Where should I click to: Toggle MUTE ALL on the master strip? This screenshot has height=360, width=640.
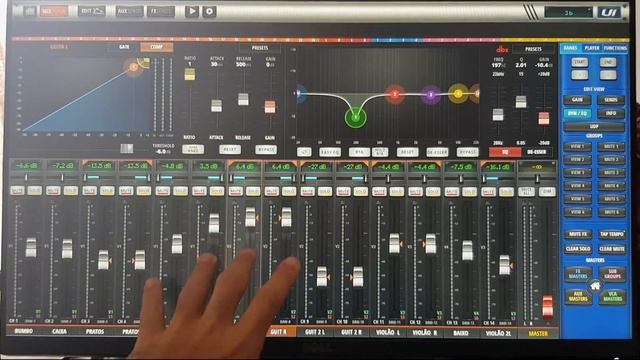pos(526,191)
